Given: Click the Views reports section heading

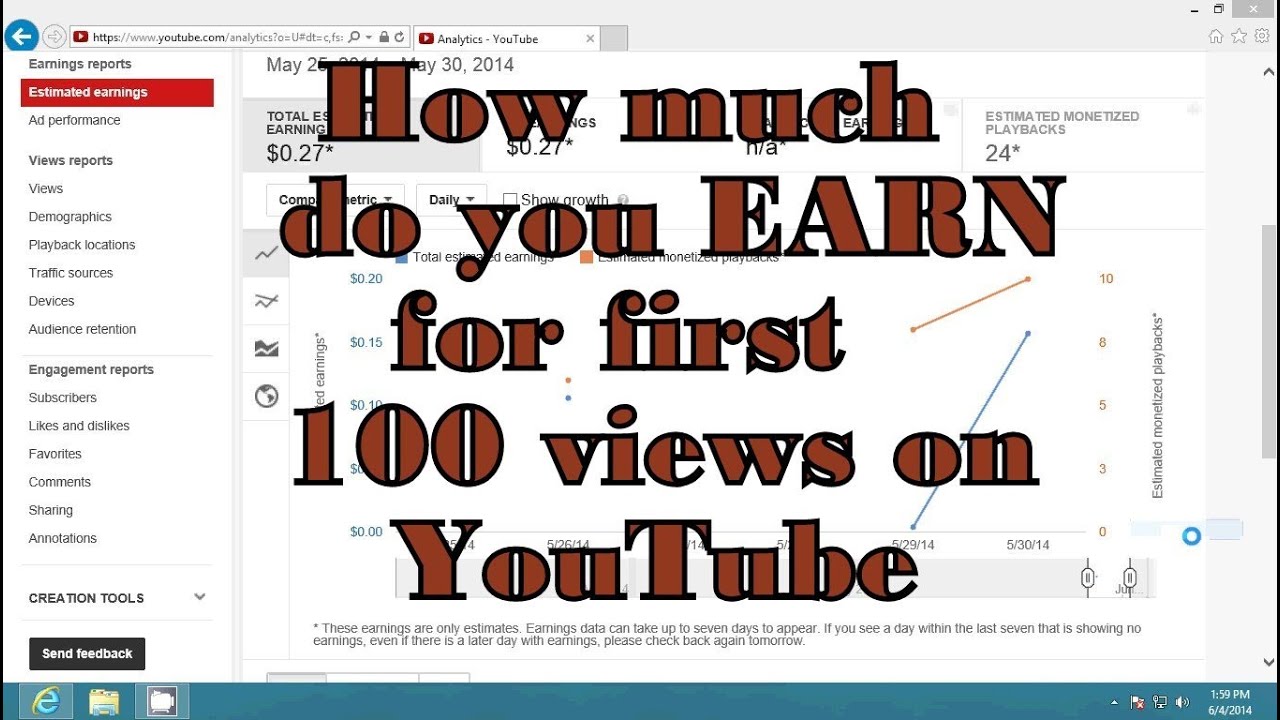Looking at the screenshot, I should click(x=71, y=160).
